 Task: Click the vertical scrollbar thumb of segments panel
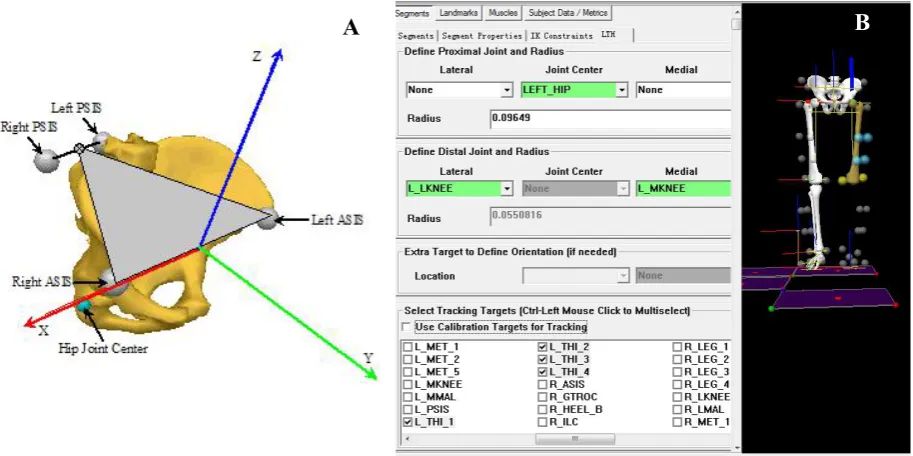(x=737, y=24)
